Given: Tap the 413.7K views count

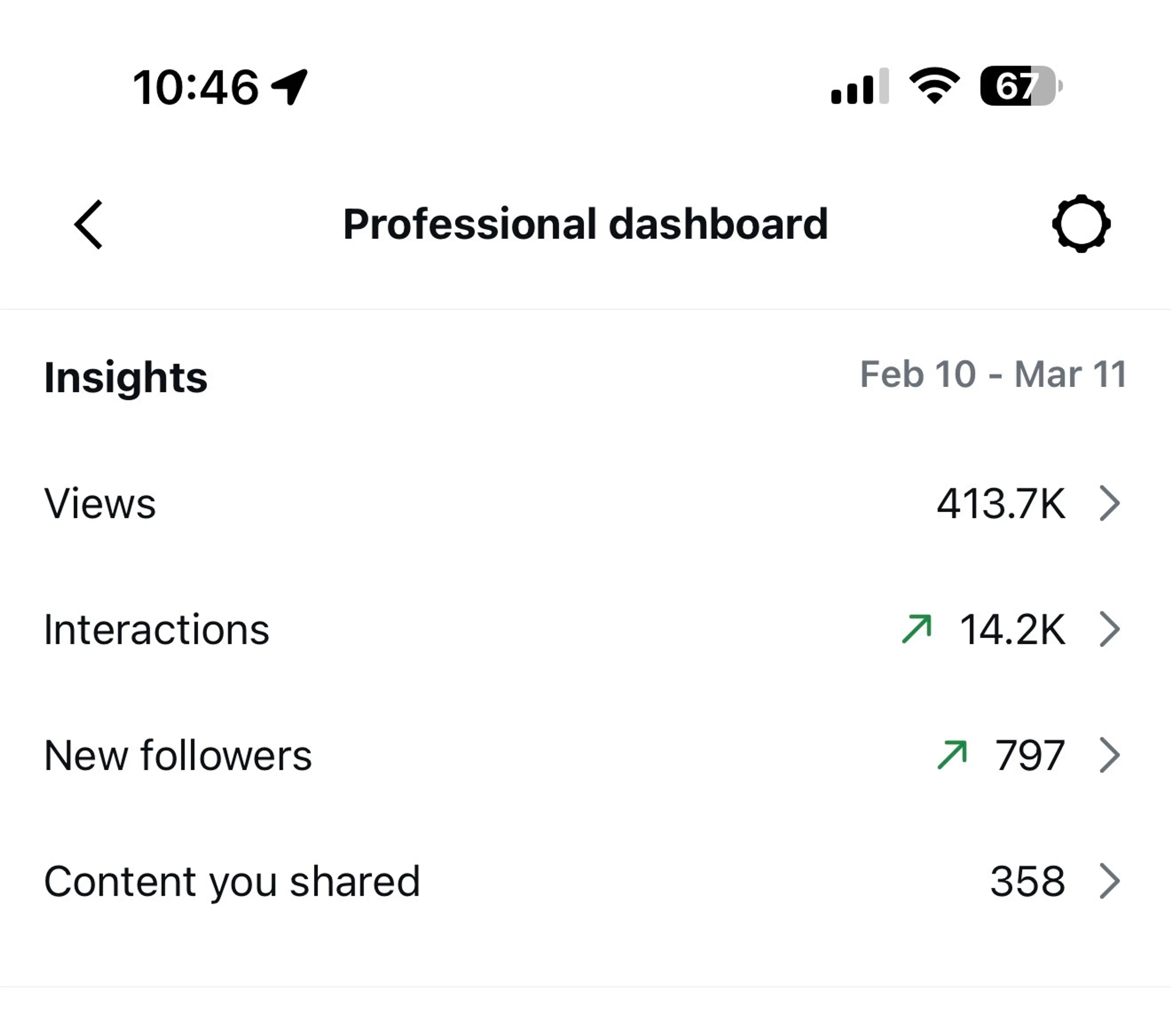Looking at the screenshot, I should click(1001, 503).
